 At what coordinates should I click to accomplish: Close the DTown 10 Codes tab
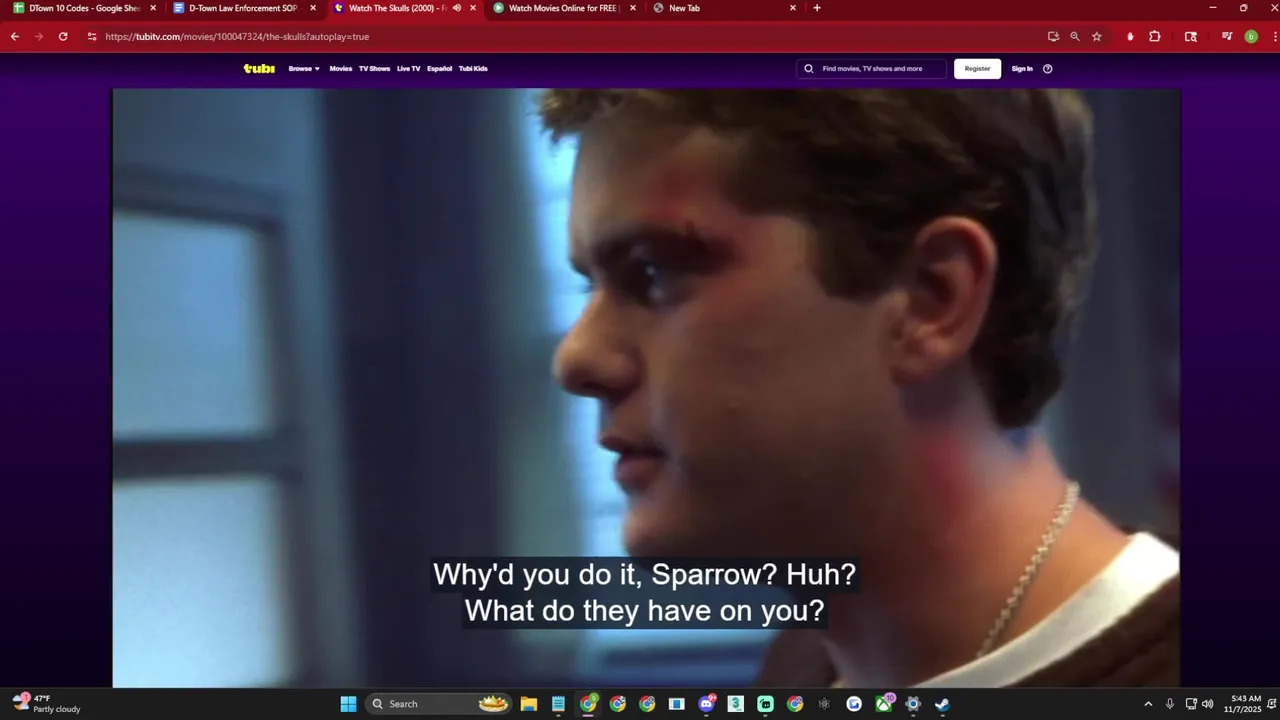coord(153,8)
